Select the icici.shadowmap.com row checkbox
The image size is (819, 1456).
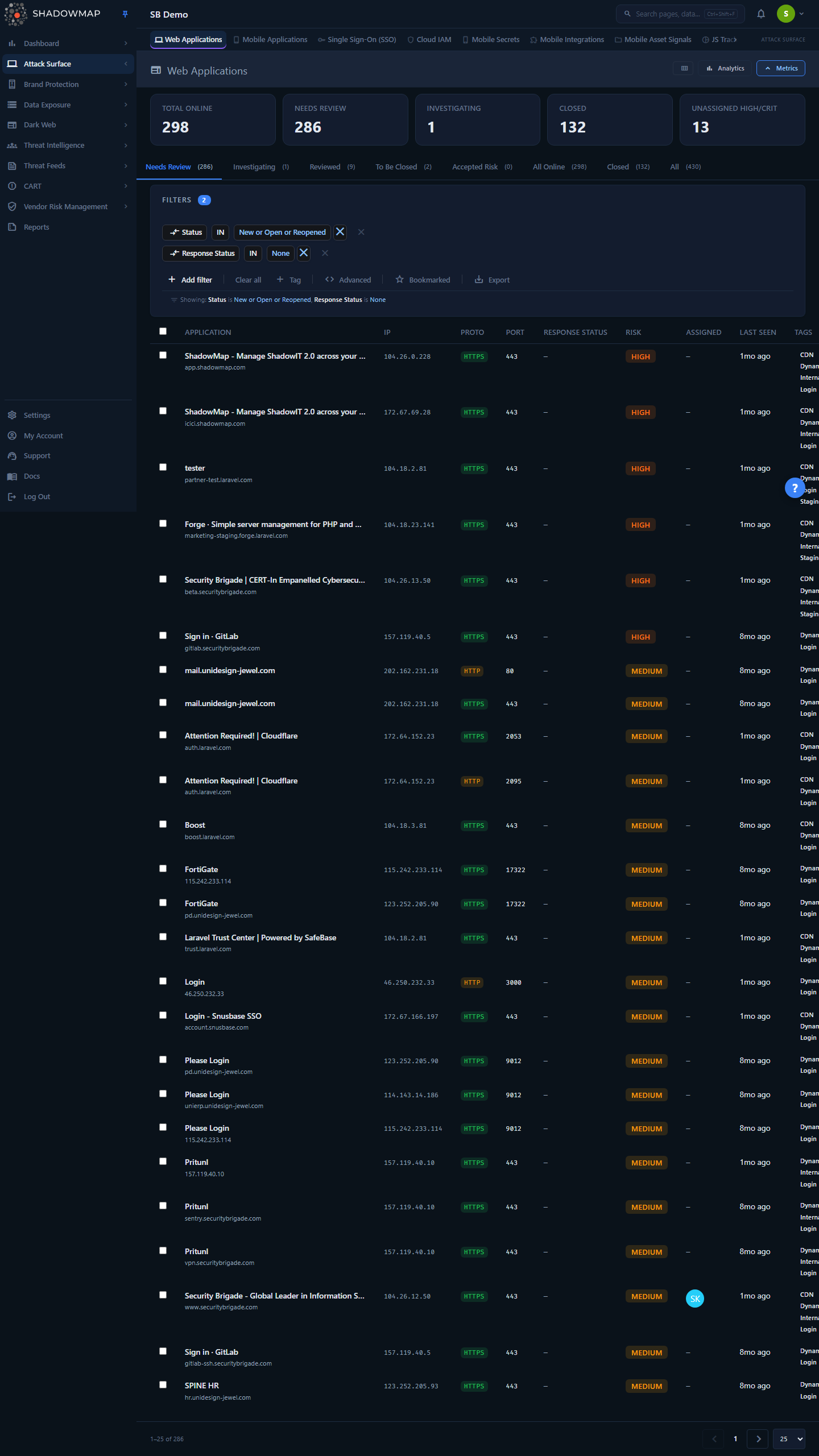click(163, 411)
